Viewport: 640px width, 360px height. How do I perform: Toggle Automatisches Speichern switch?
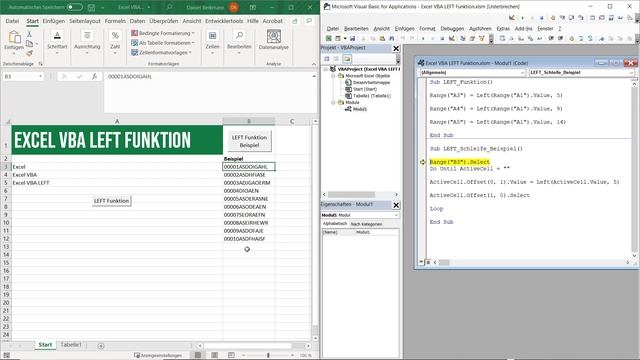point(75,7)
